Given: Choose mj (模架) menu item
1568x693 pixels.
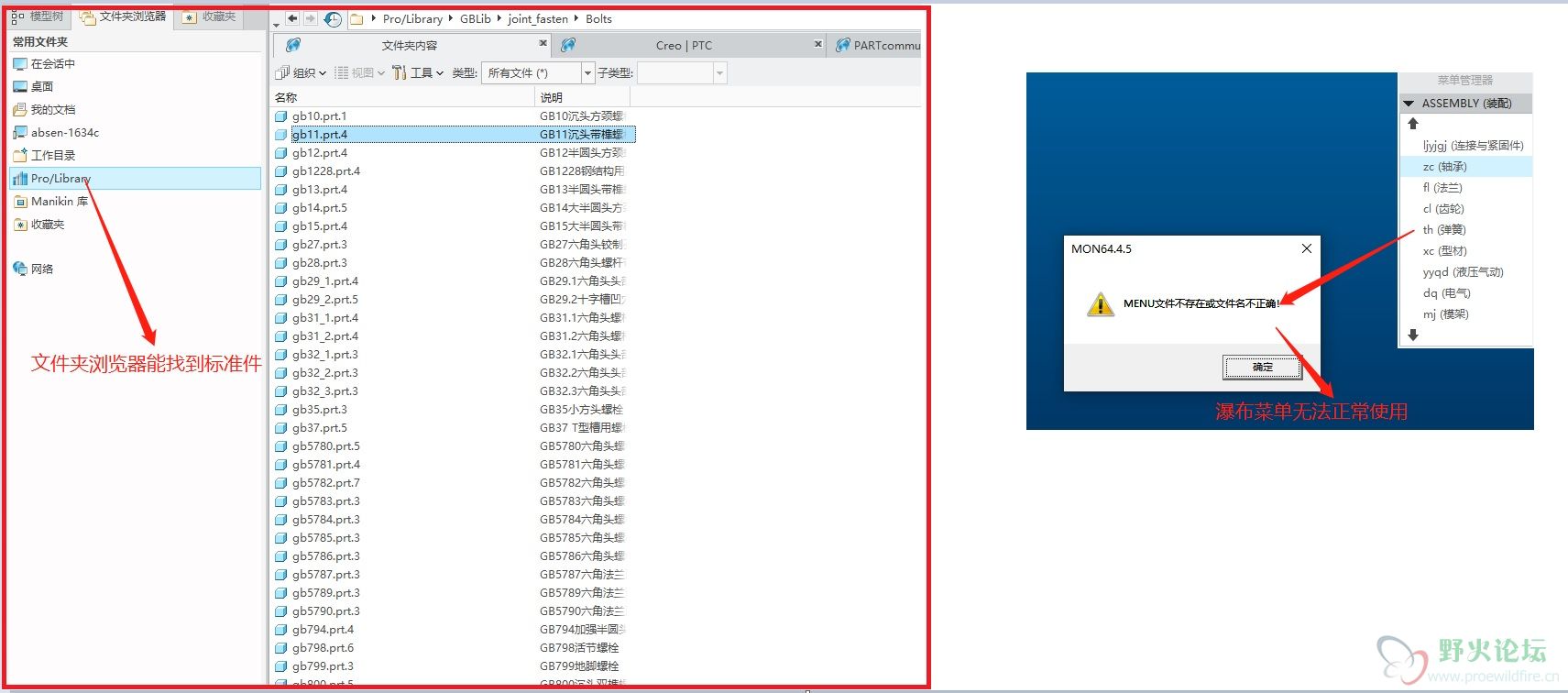Looking at the screenshot, I should (1446, 314).
